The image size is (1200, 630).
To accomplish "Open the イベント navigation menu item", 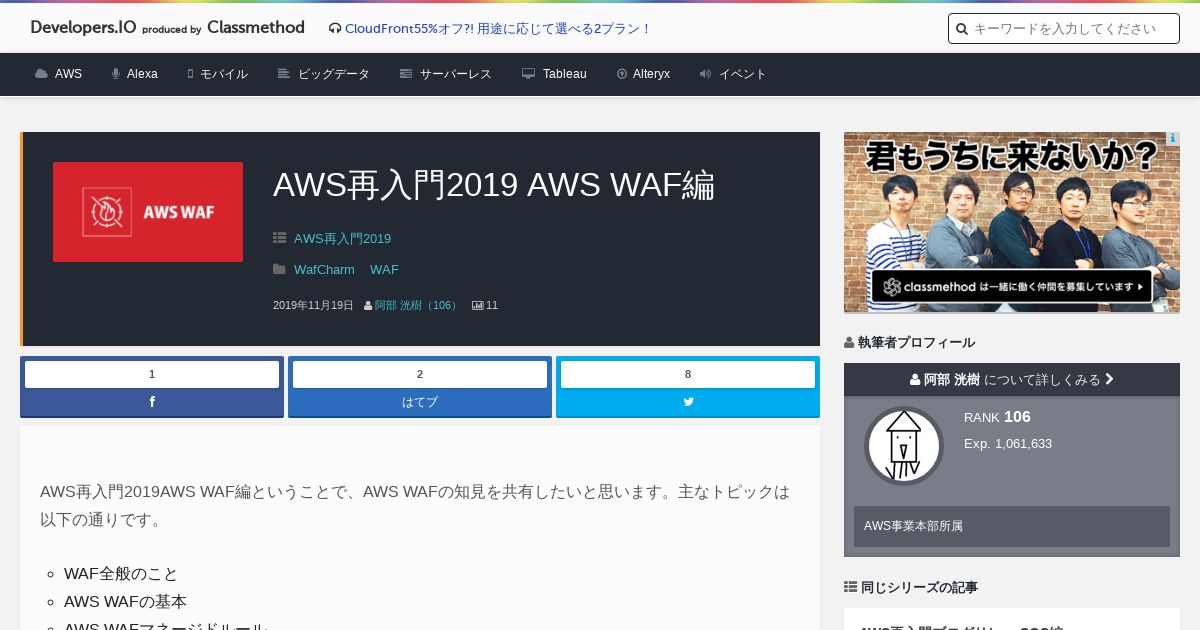I will (x=743, y=74).
